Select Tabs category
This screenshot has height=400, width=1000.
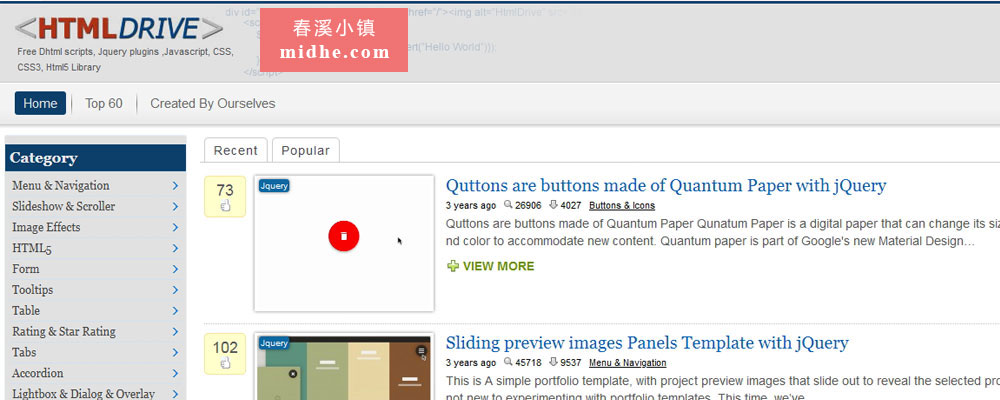[24, 352]
